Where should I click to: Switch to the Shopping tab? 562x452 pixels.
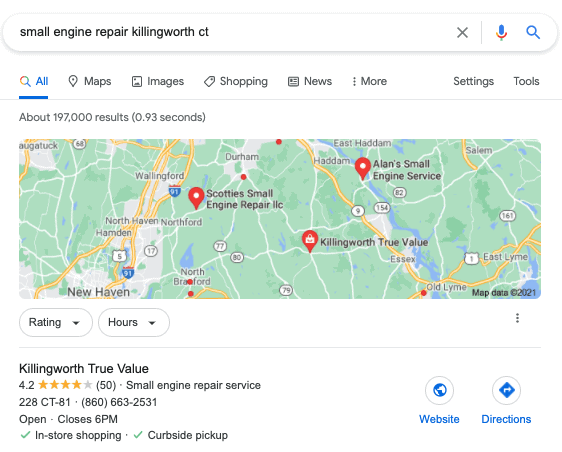236,81
